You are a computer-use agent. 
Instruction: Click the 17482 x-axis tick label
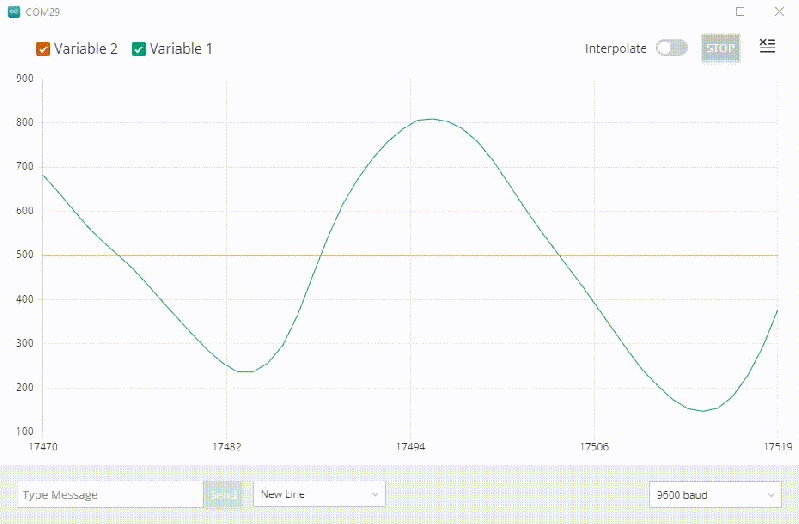227,446
